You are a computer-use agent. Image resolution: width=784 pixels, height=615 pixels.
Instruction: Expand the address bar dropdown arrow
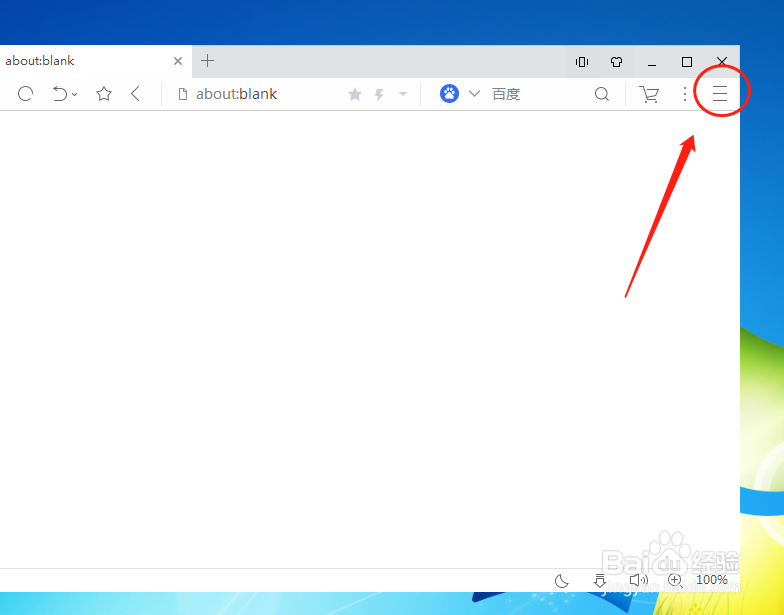[402, 94]
